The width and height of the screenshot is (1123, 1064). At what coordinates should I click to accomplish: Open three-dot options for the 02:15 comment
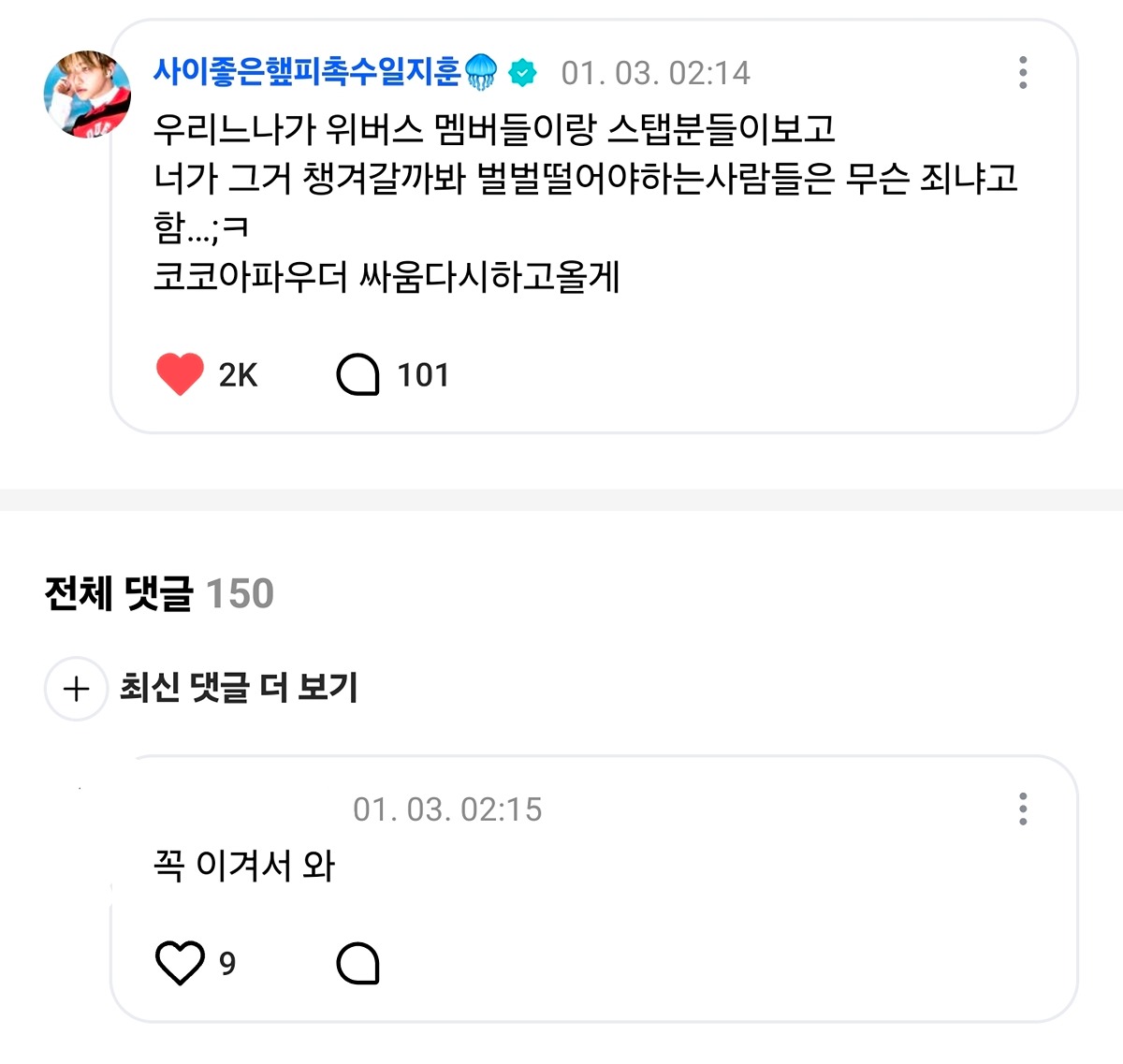point(1023,809)
